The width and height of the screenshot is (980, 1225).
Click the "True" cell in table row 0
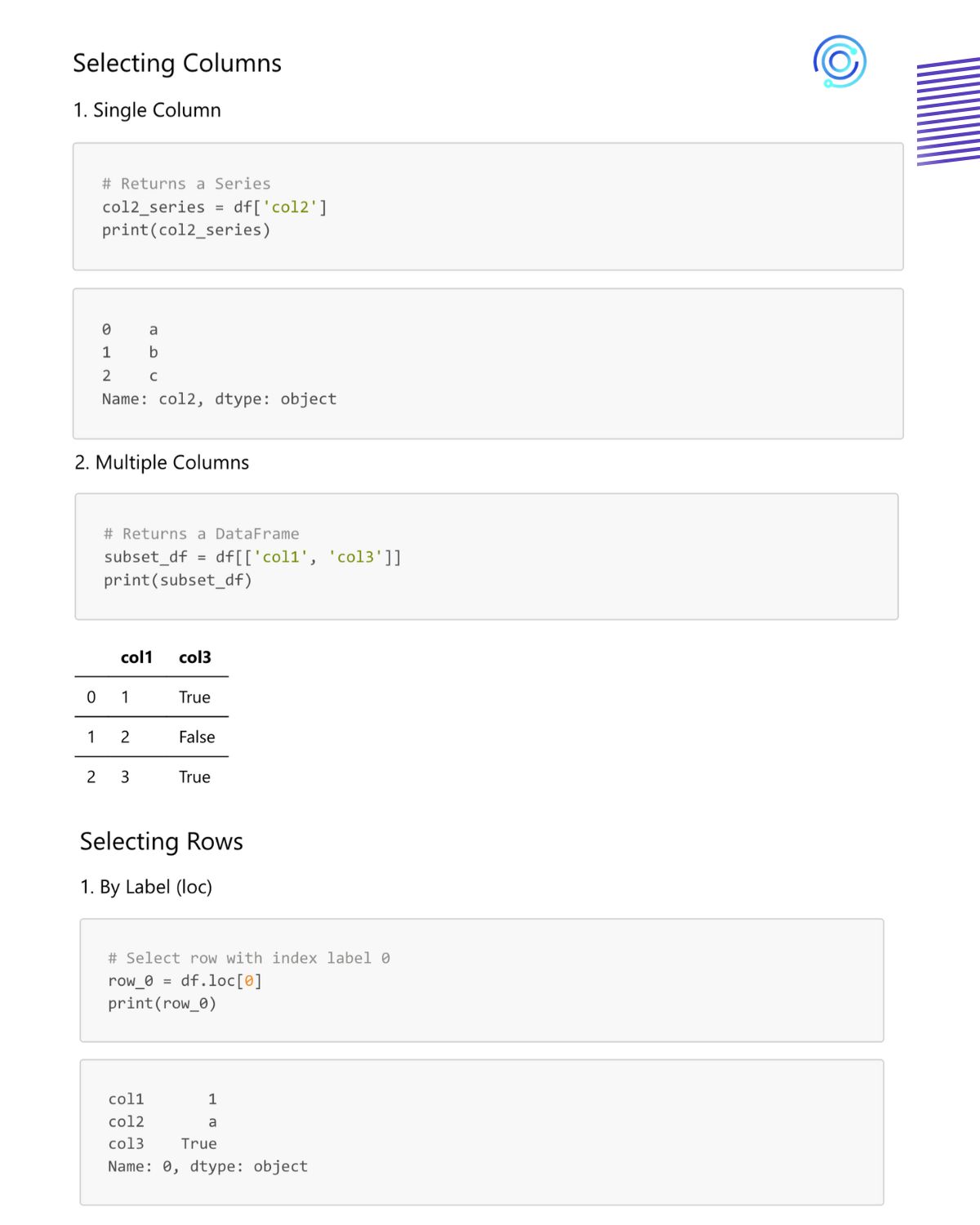[194, 697]
